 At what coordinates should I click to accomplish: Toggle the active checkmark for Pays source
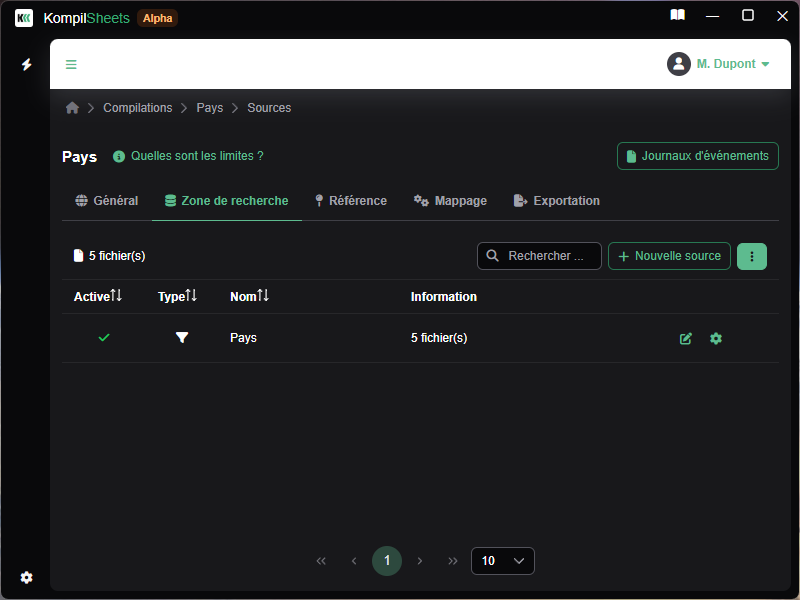tap(104, 338)
